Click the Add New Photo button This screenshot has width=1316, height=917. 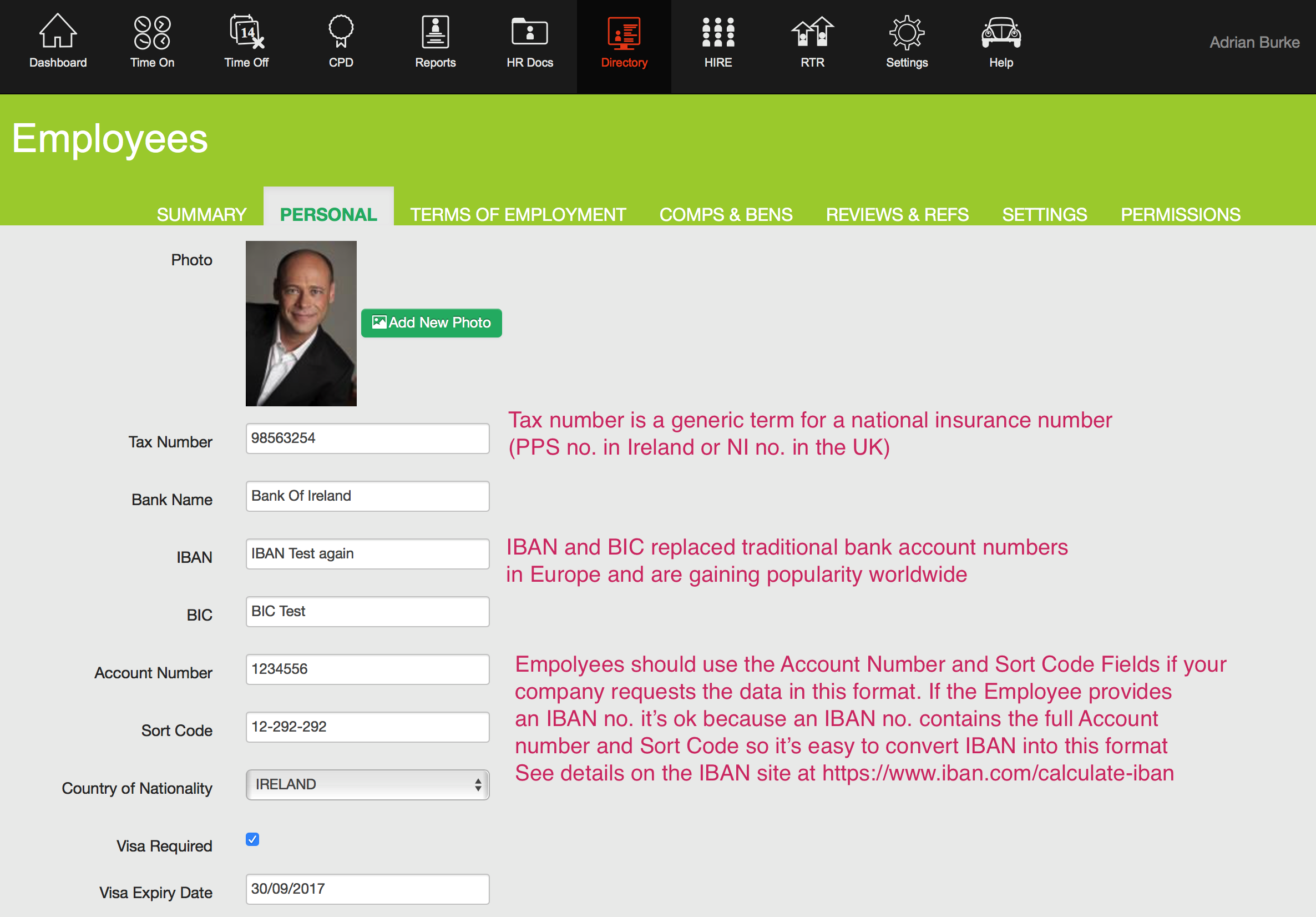[431, 323]
